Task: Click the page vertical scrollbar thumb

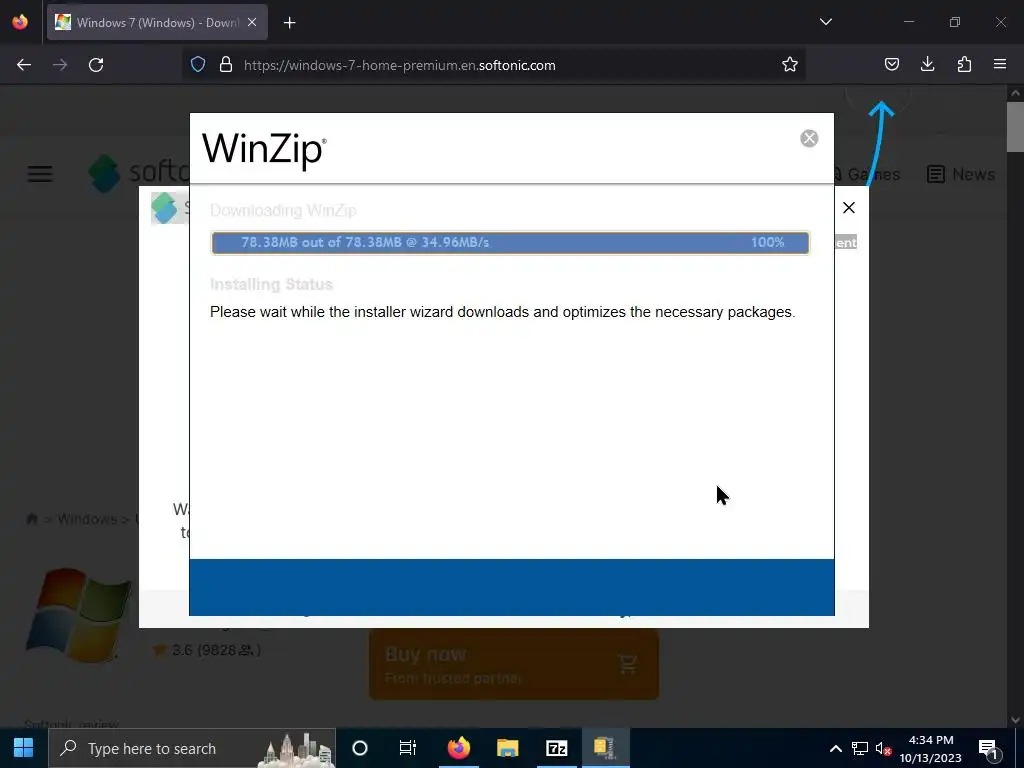Action: tap(1015, 127)
